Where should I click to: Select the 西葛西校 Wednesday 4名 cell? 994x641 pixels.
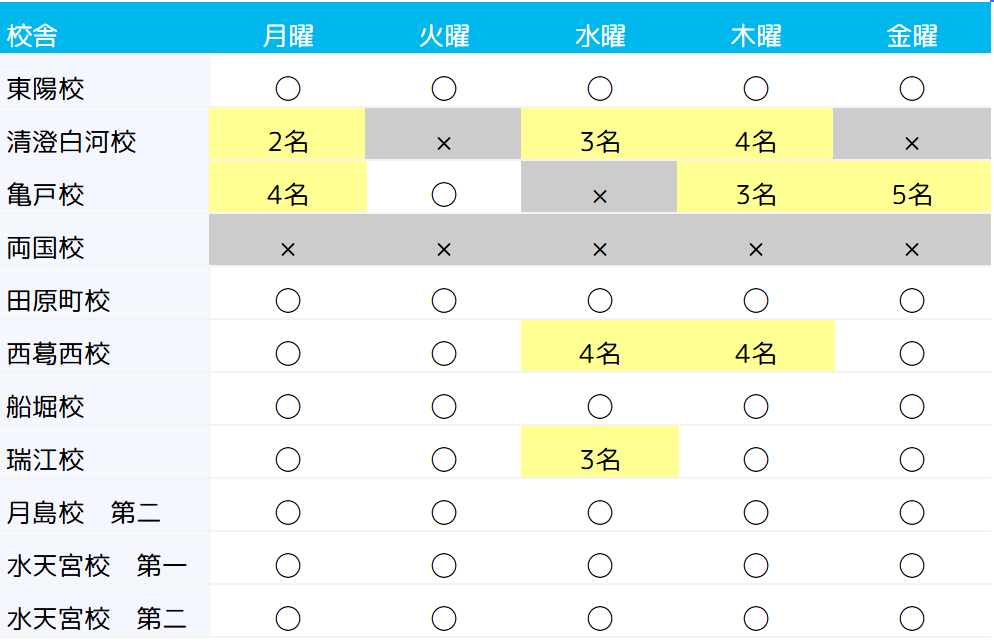coord(600,354)
